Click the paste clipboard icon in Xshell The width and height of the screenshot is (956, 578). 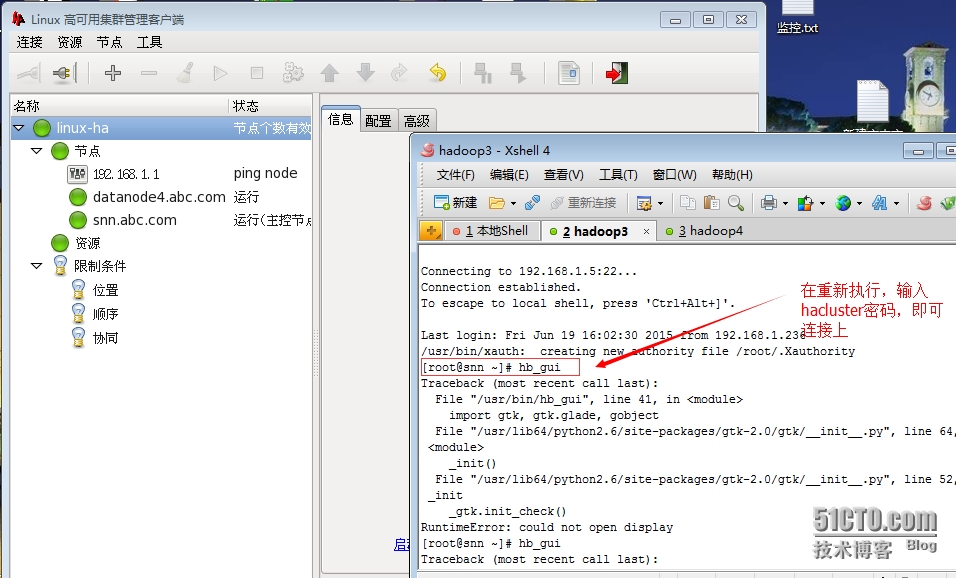pos(711,202)
